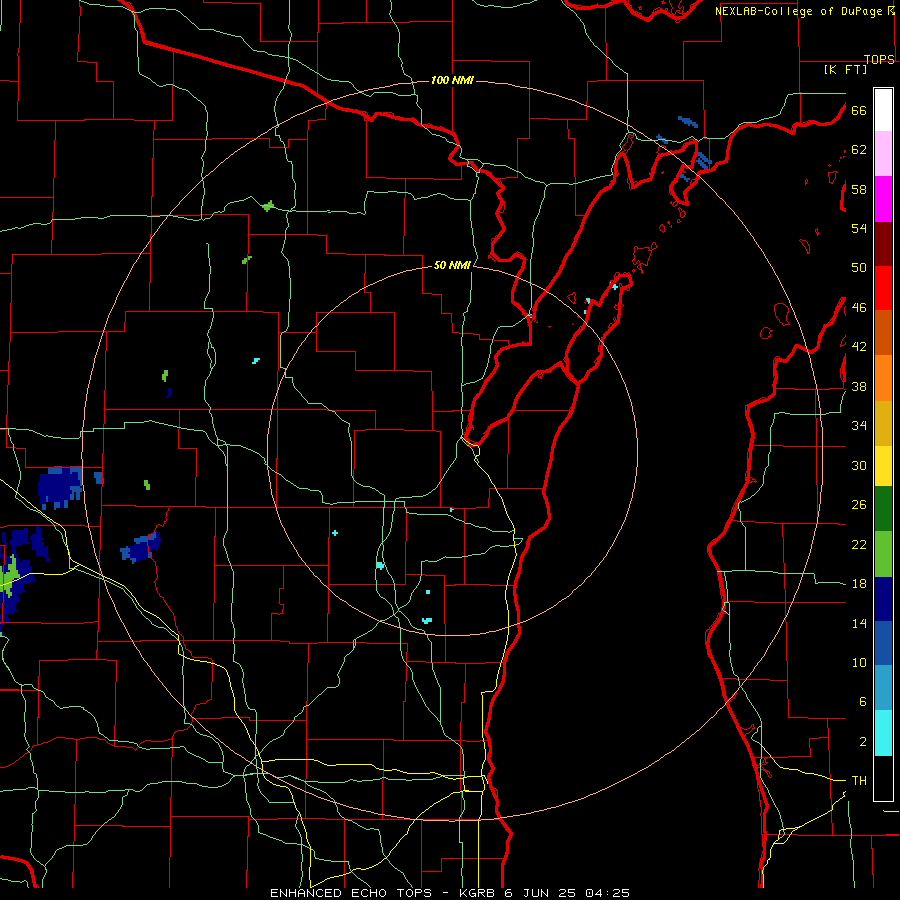Viewport: 900px width, 900px height.
Task: Click the 6 legend value
Action: [x=862, y=702]
